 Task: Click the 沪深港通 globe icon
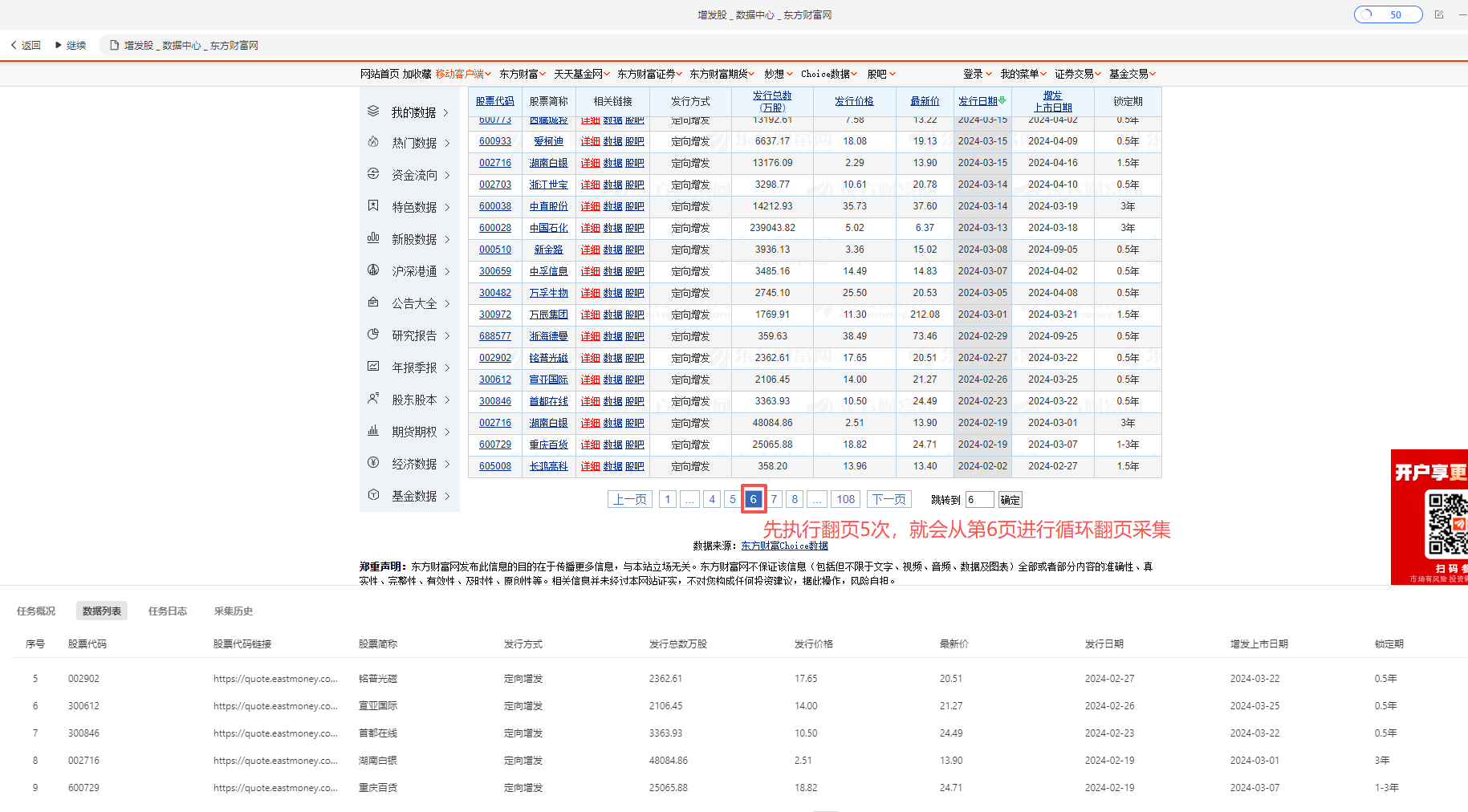click(x=373, y=270)
